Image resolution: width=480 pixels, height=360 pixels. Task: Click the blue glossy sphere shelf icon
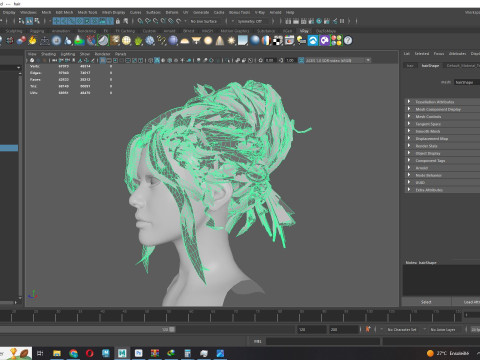(x=173, y=40)
